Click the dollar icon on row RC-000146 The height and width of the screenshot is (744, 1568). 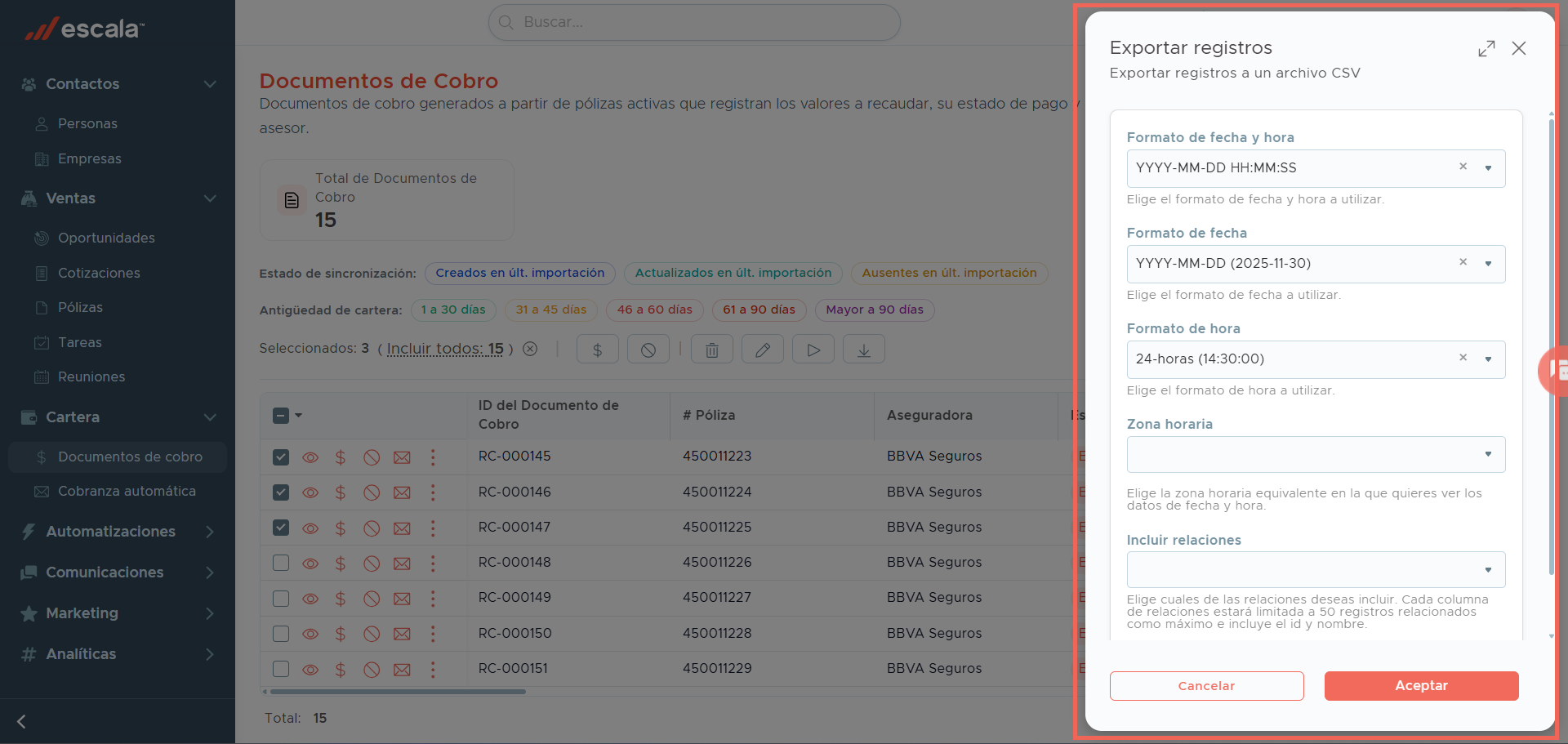(x=341, y=492)
